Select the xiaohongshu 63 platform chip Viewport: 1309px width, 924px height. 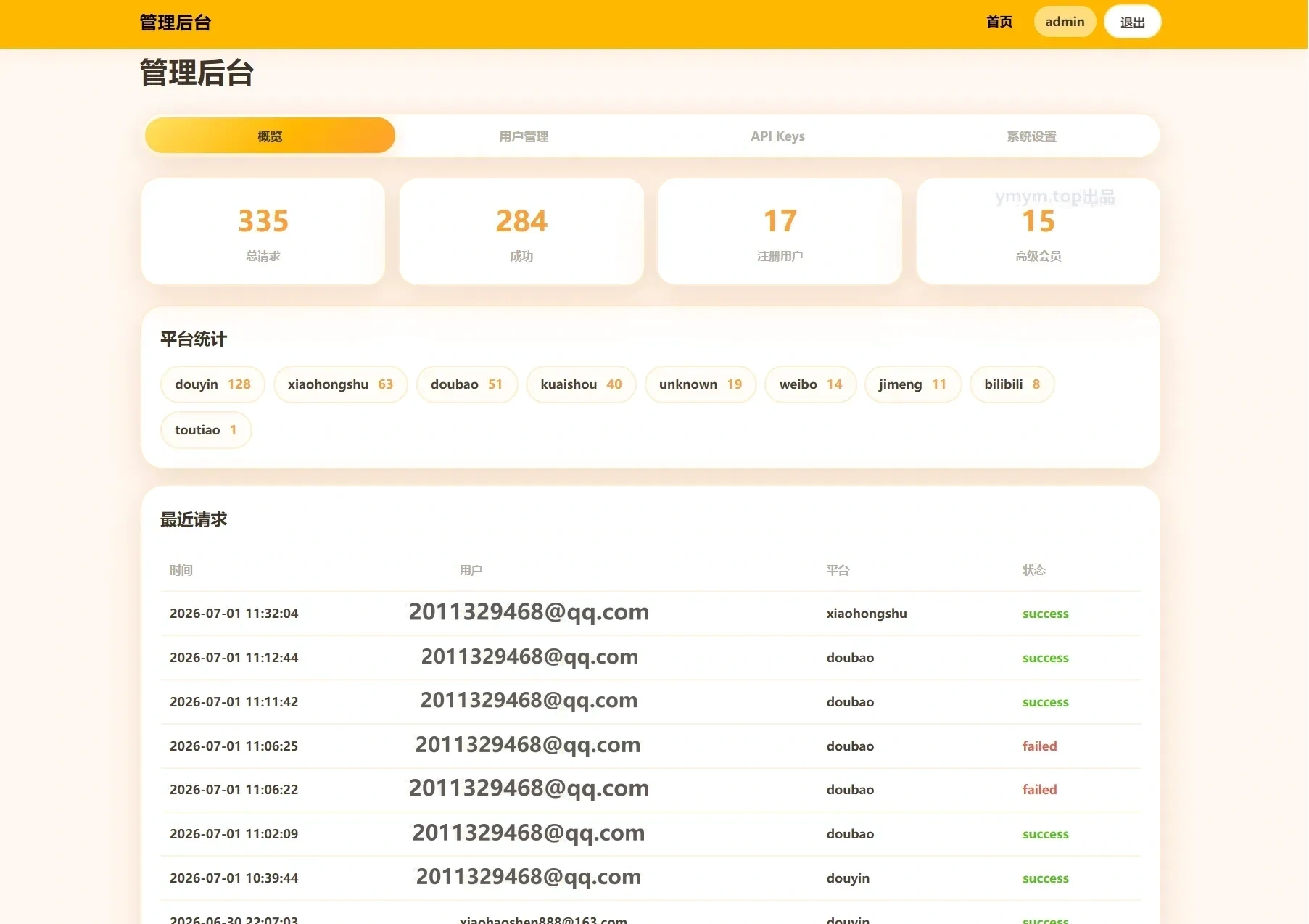pyautogui.click(x=340, y=384)
